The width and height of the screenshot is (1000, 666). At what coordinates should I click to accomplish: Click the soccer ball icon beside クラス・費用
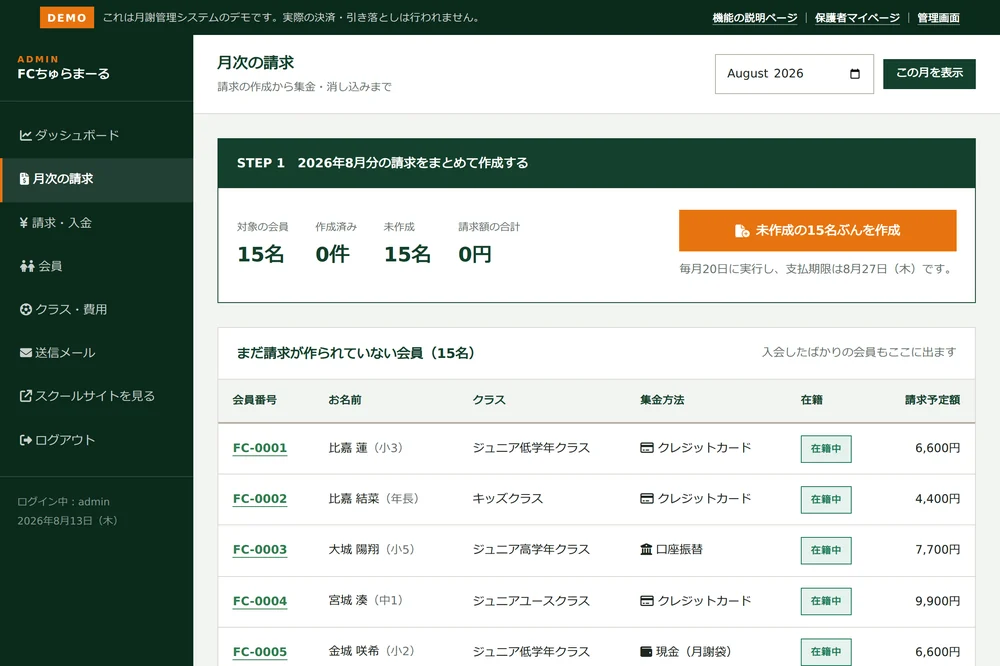point(26,309)
